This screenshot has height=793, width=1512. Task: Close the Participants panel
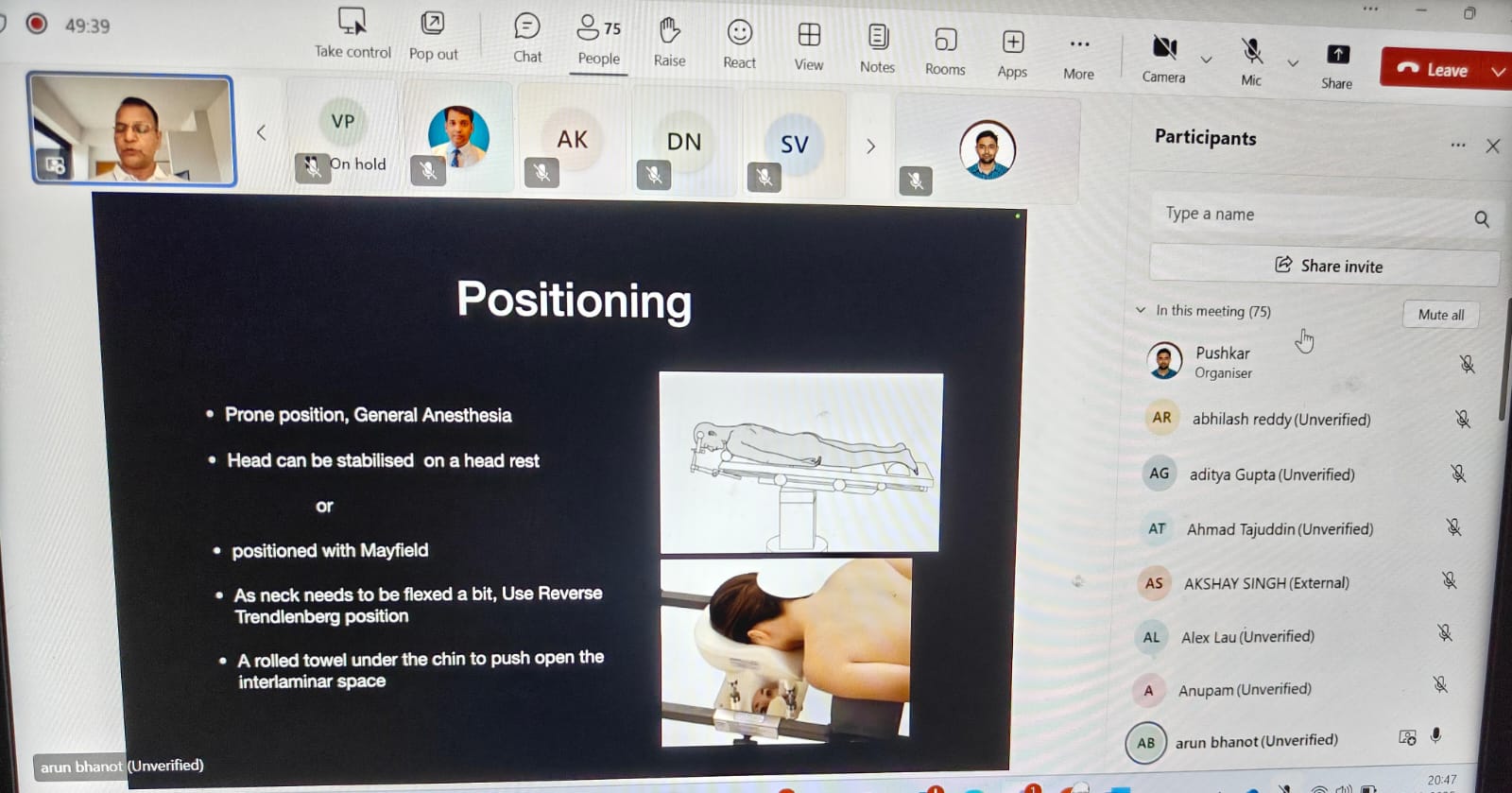1493,146
